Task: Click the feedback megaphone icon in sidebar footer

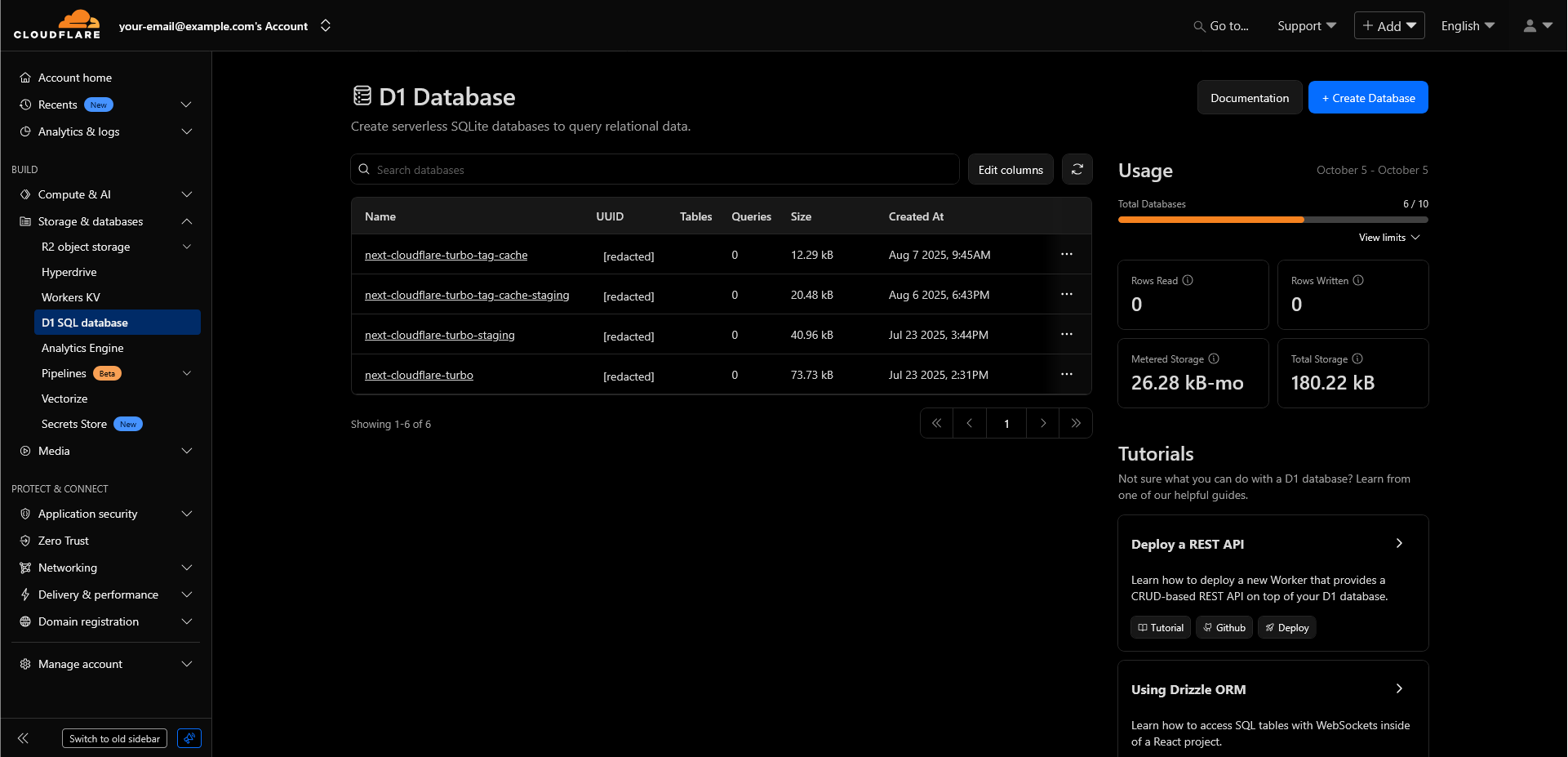Action: click(x=189, y=738)
